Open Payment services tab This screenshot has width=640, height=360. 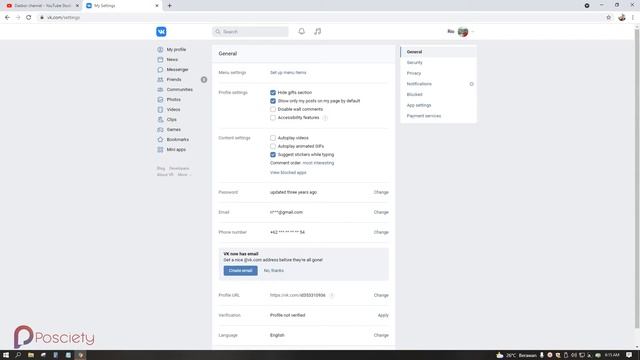438,116
